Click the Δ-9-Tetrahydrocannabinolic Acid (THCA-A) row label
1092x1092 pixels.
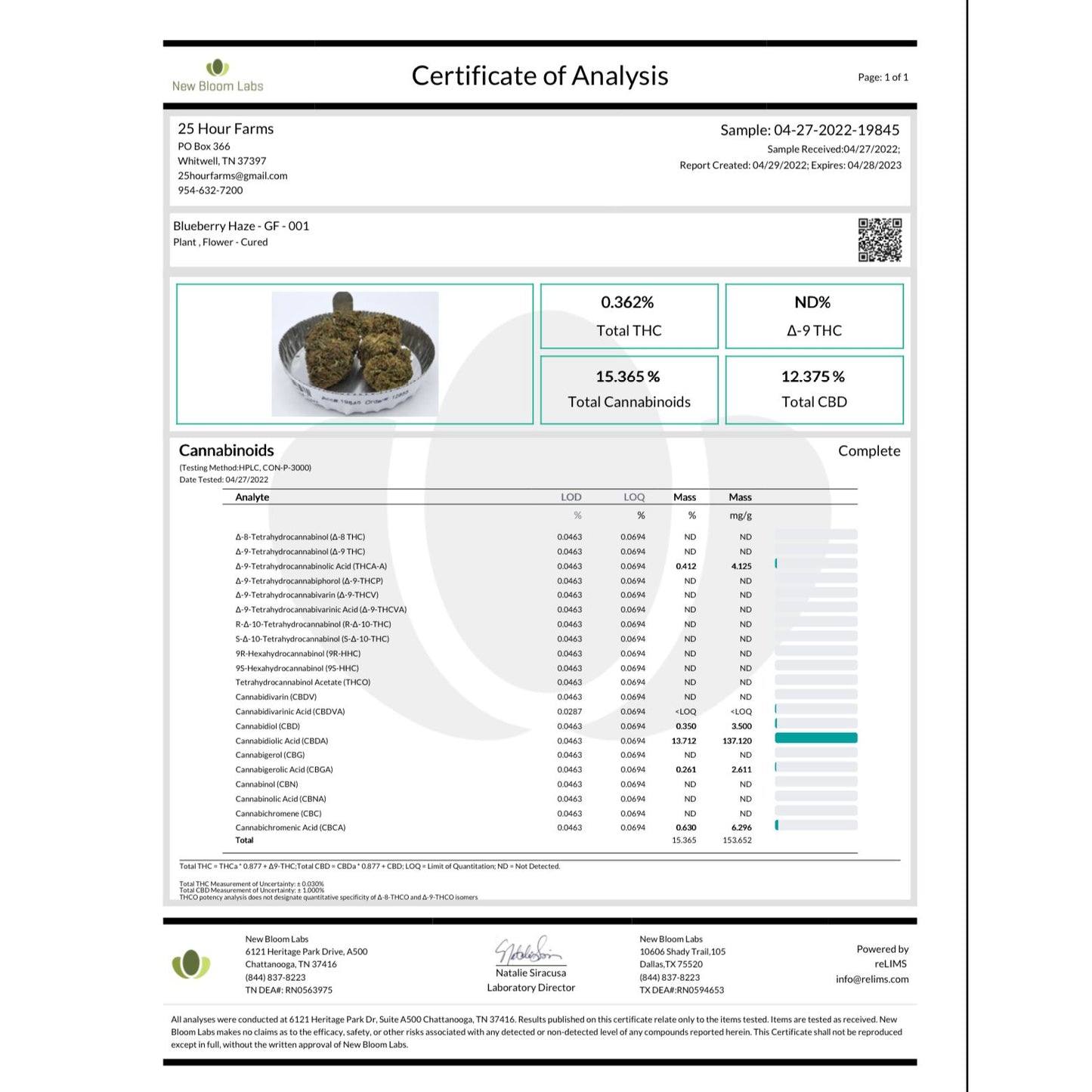pos(311,567)
